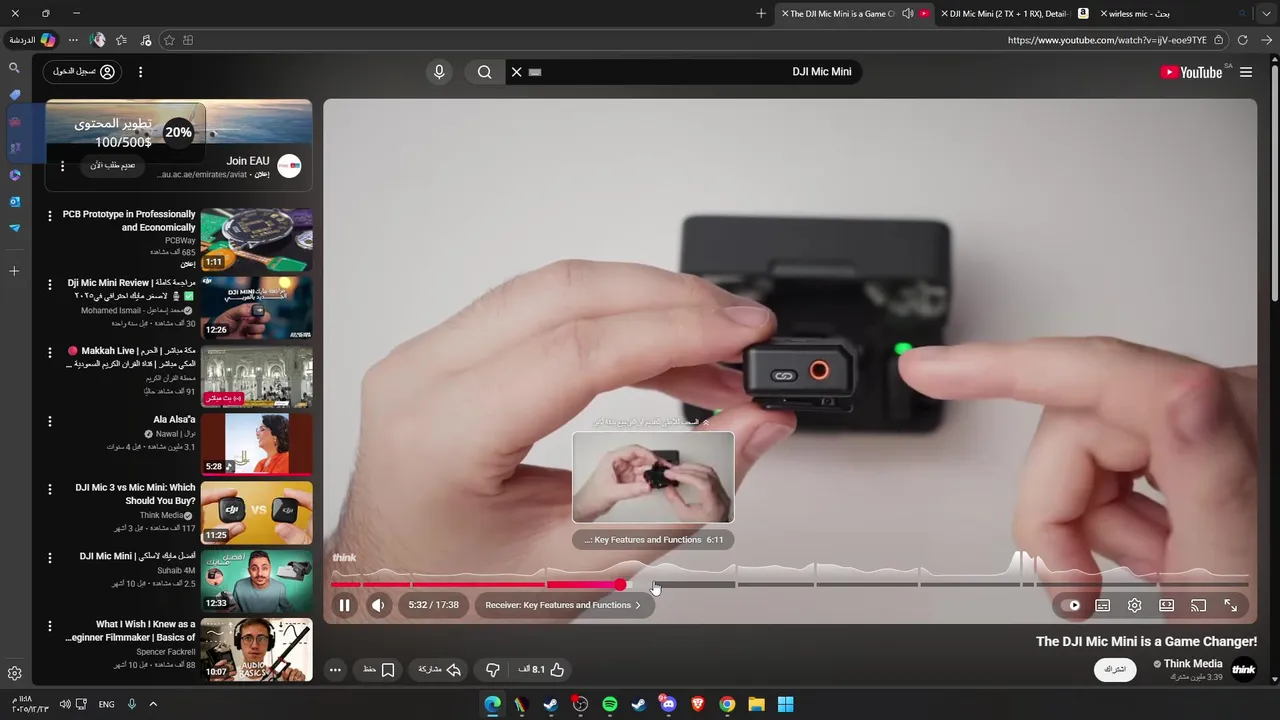Open options for PCB Prototype video
The width and height of the screenshot is (1280, 720).
coord(49,216)
